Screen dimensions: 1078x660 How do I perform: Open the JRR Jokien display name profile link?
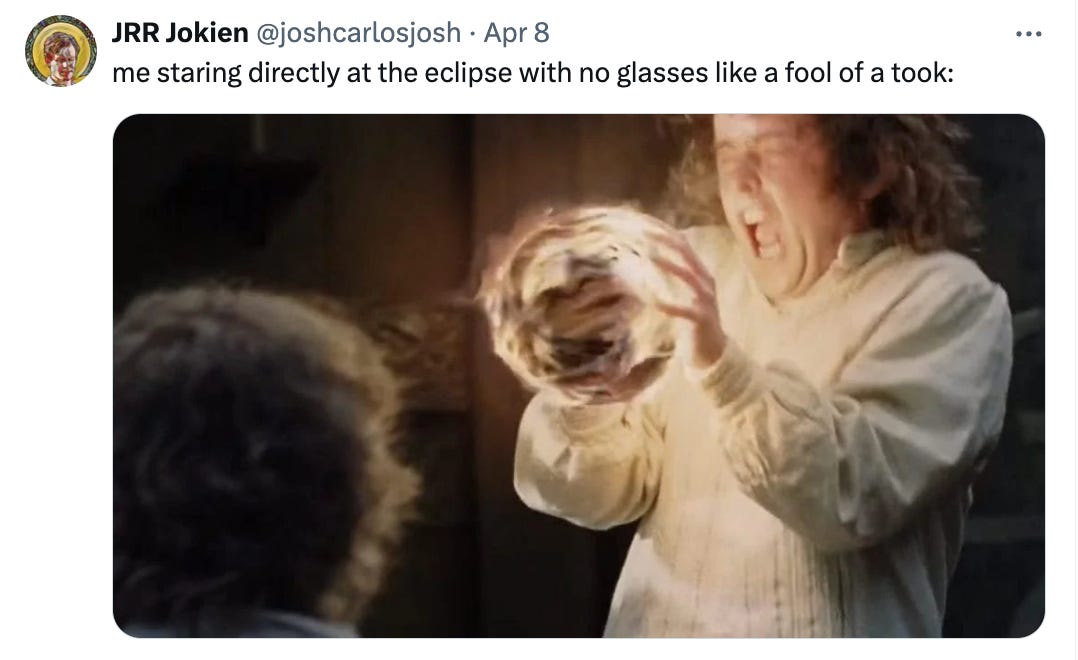[179, 32]
